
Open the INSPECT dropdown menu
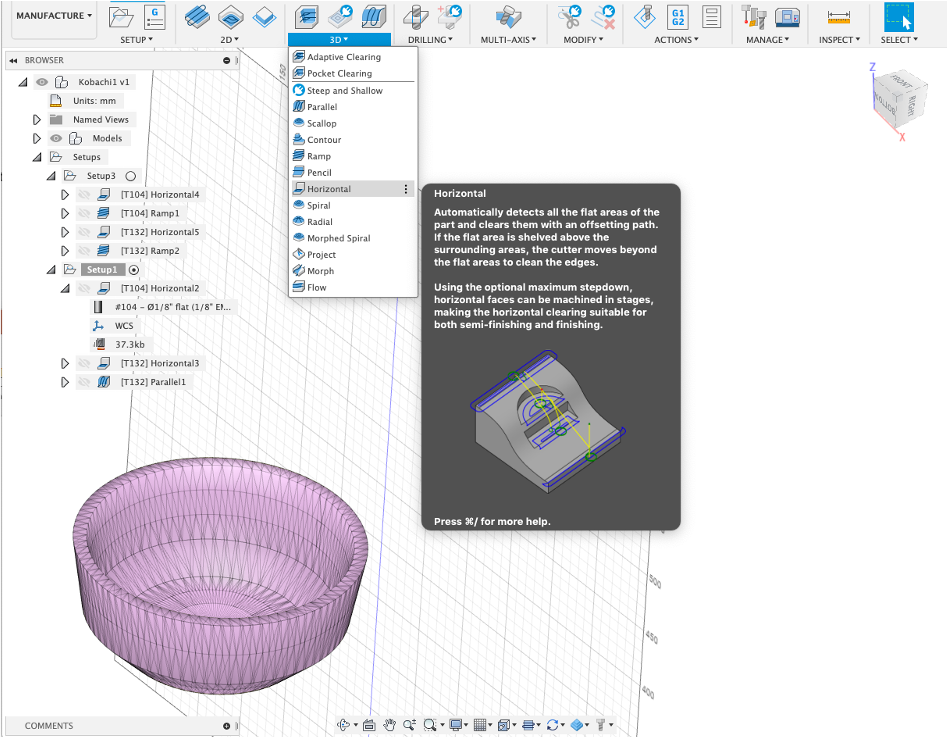click(839, 39)
